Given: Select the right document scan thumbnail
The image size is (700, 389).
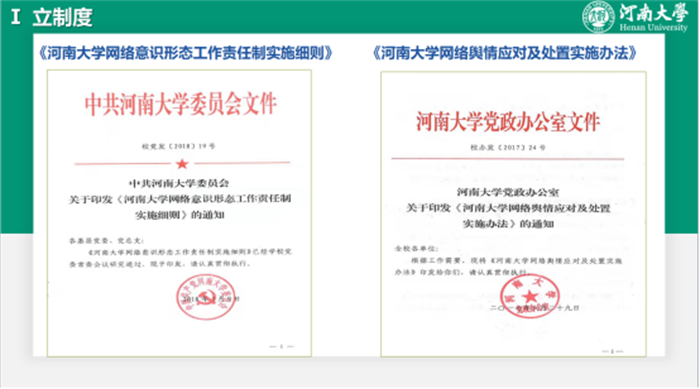Looking at the screenshot, I should (513, 214).
